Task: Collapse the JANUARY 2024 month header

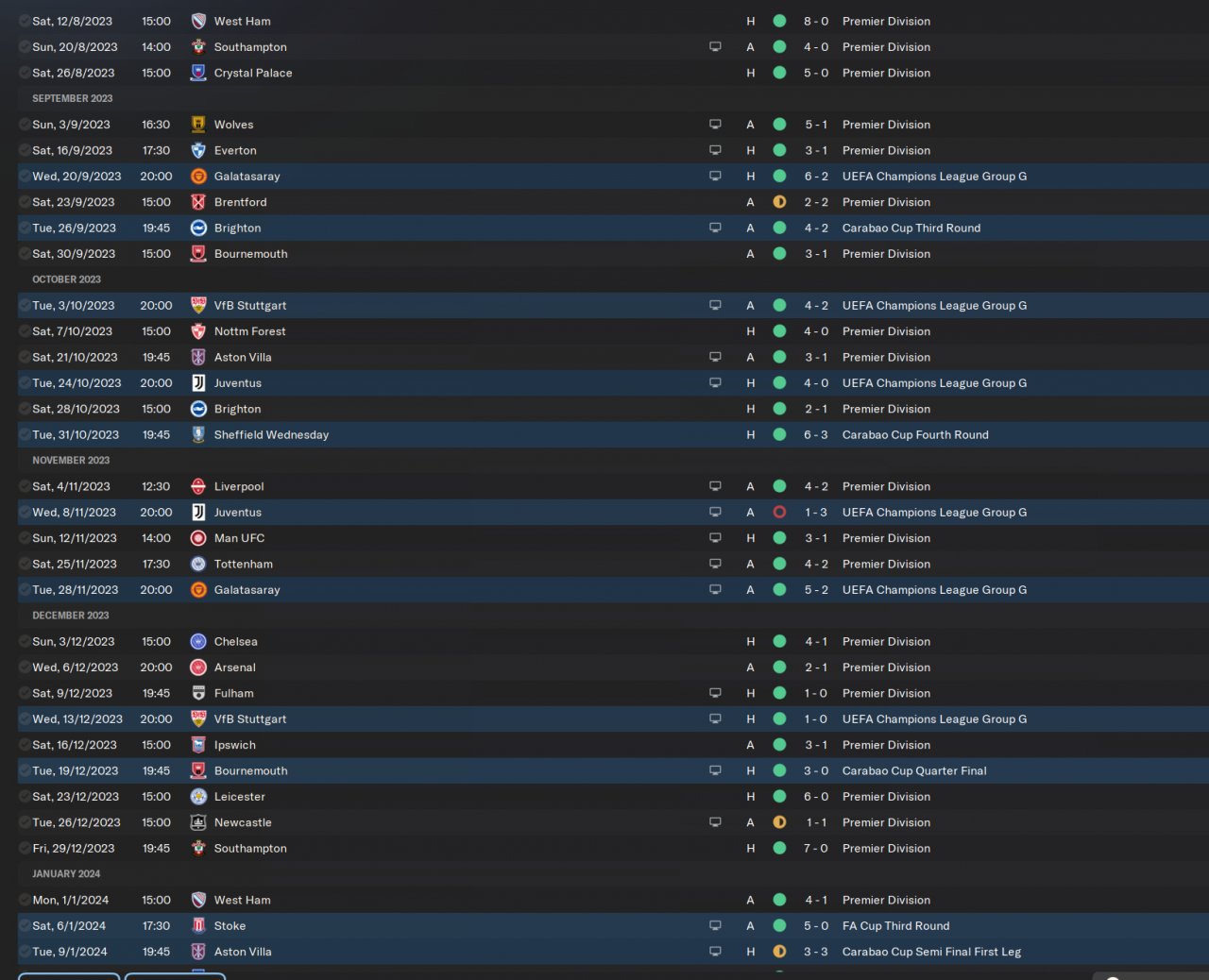Action: [66, 874]
